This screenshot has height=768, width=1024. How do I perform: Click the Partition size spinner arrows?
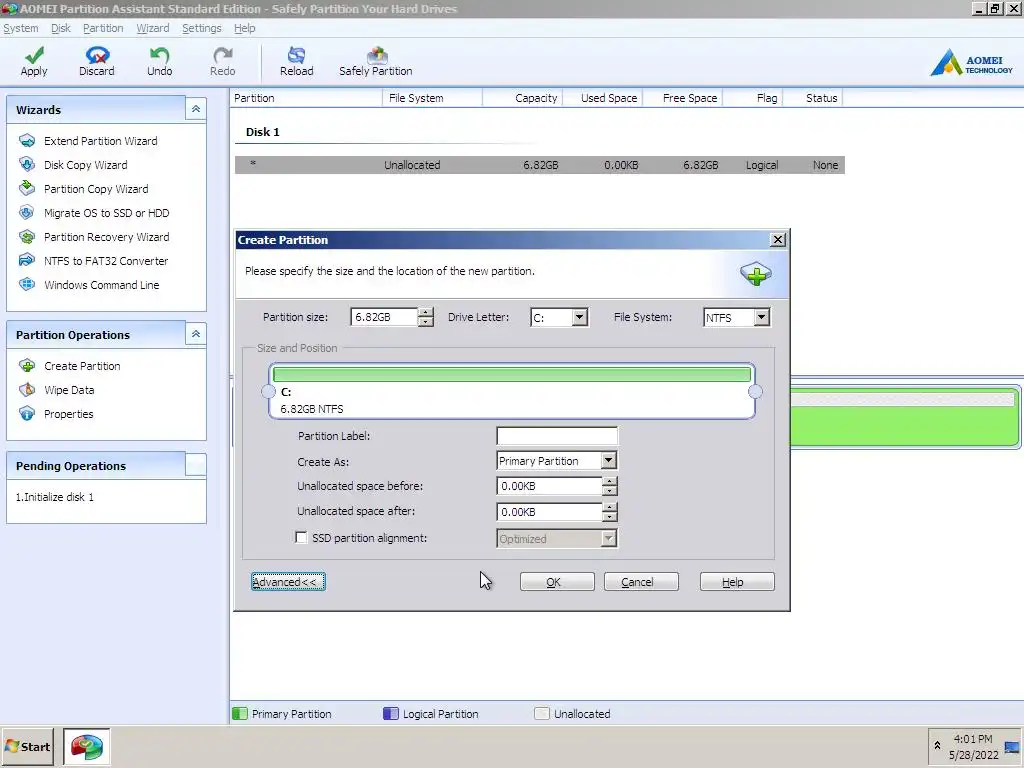pyautogui.click(x=426, y=317)
